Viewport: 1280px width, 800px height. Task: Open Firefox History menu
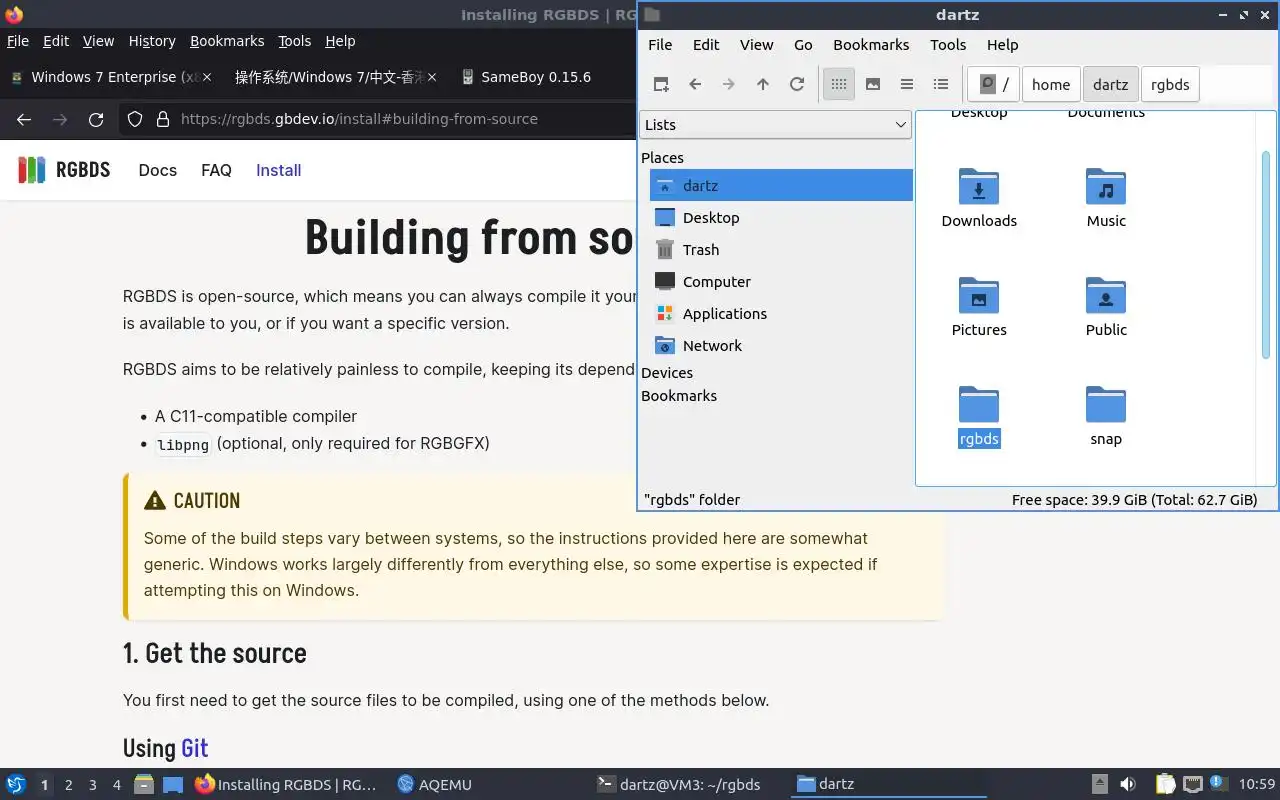coord(152,41)
